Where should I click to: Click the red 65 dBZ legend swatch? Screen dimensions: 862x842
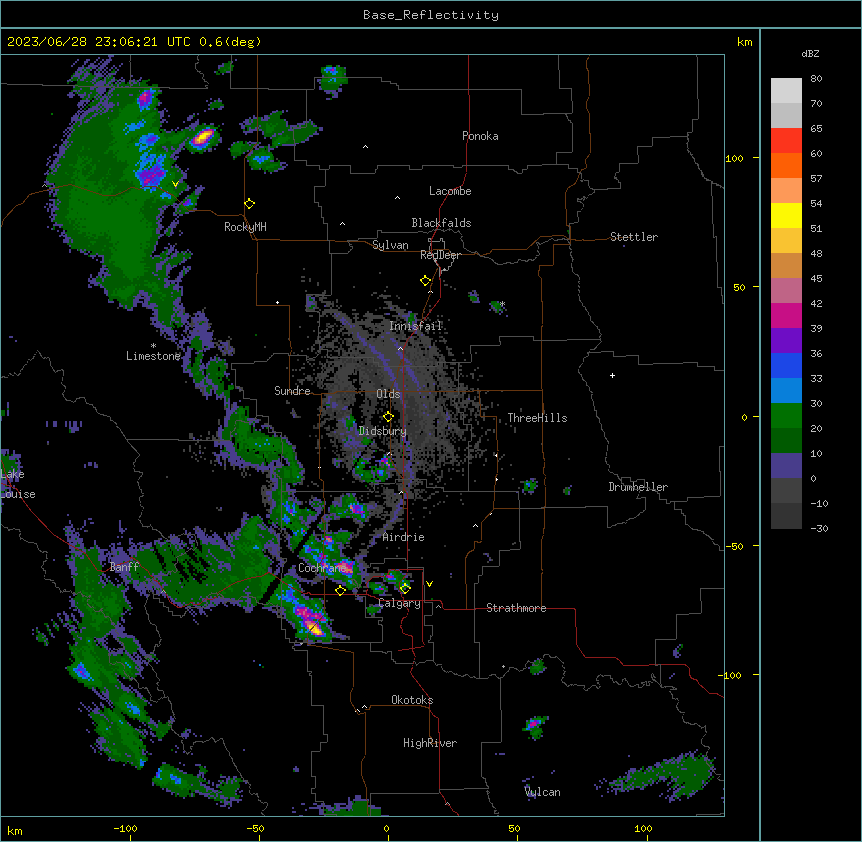coord(786,140)
